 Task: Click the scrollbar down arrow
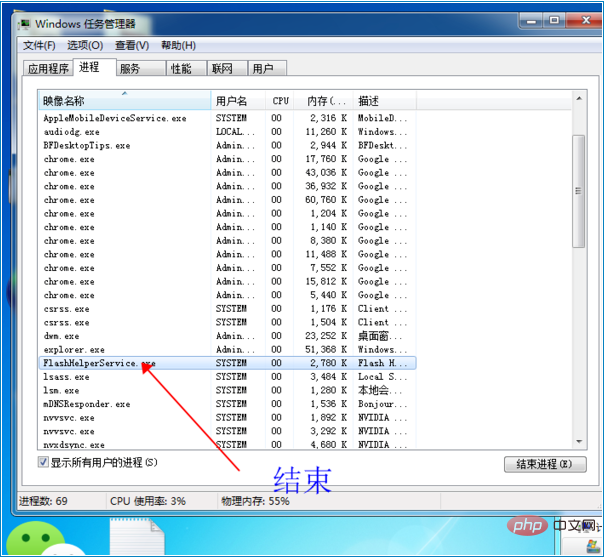pos(579,441)
